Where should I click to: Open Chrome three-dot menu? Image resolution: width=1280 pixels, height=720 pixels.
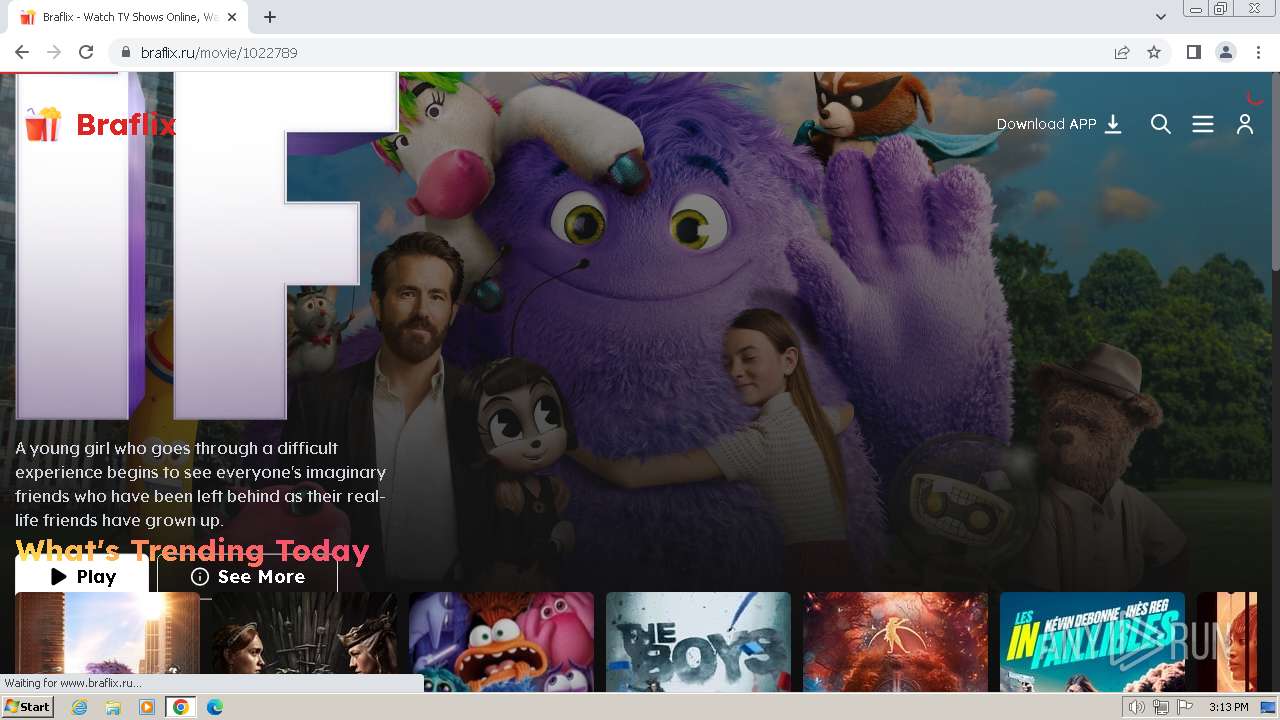pyautogui.click(x=1258, y=52)
